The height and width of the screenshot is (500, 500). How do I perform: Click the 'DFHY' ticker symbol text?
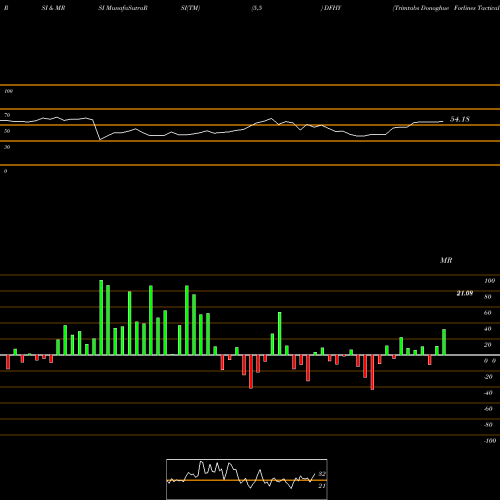[332, 8]
